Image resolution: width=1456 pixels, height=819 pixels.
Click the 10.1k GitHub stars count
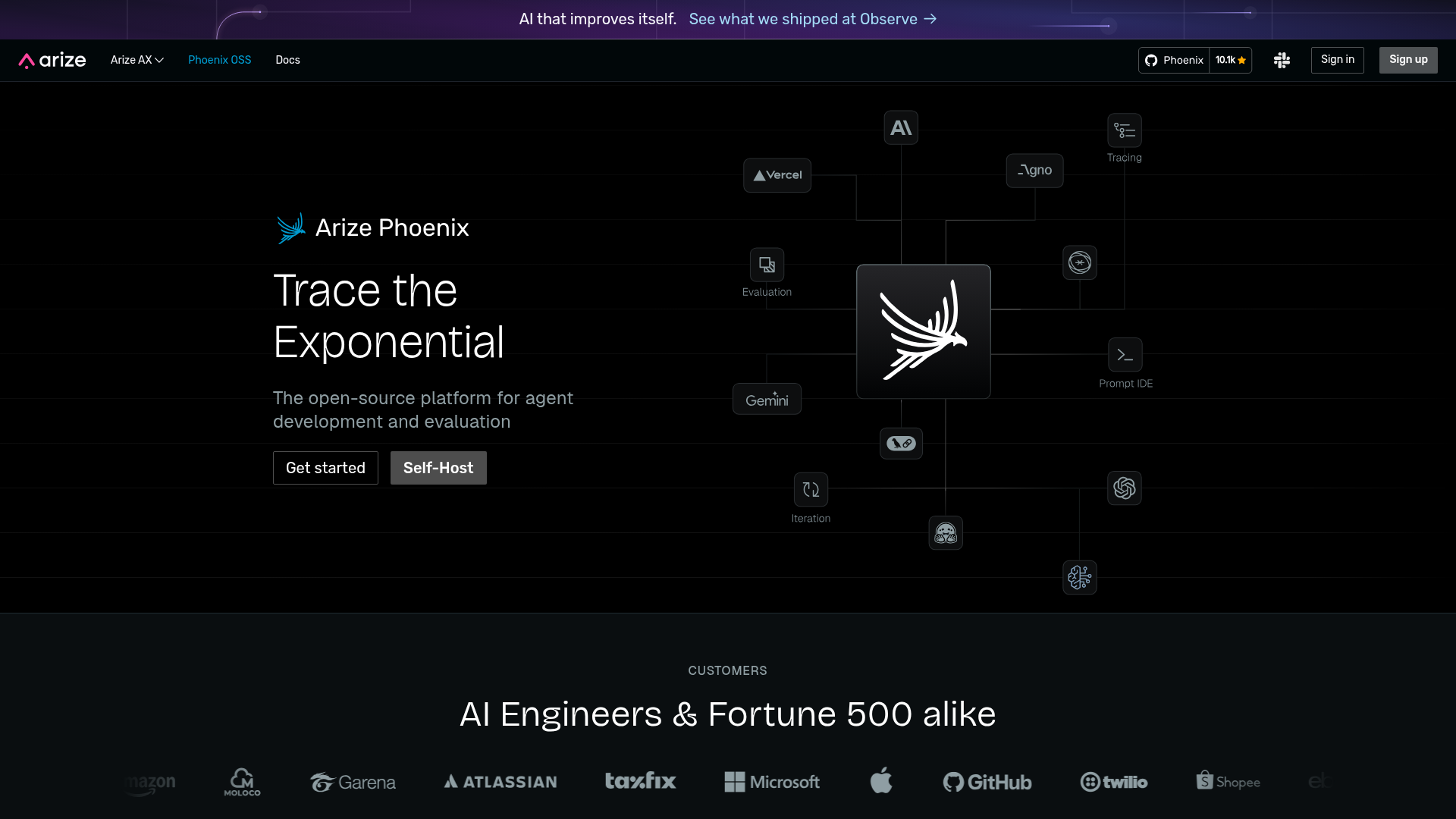(1230, 60)
